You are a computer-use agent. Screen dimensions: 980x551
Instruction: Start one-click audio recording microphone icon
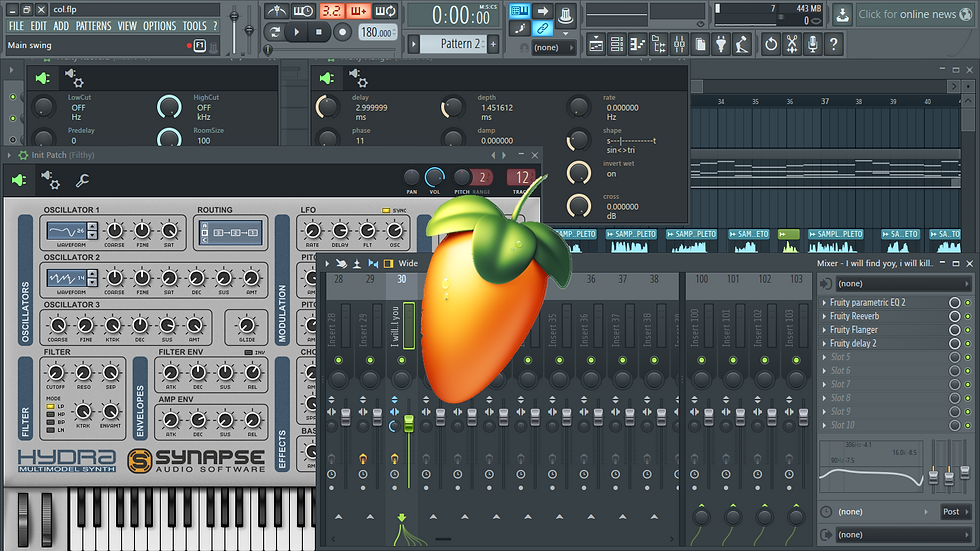click(x=812, y=44)
